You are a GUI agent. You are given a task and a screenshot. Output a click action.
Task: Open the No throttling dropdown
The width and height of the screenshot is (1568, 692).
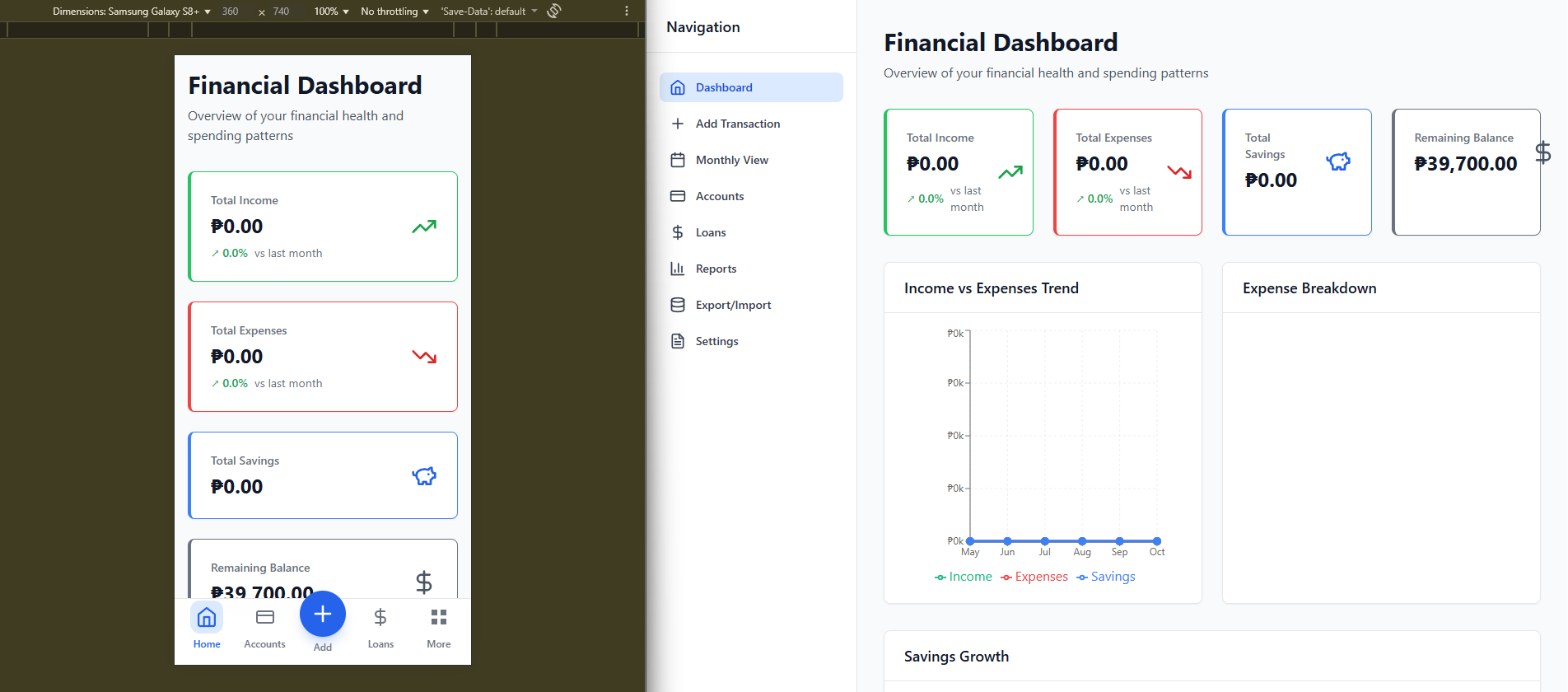tap(394, 12)
